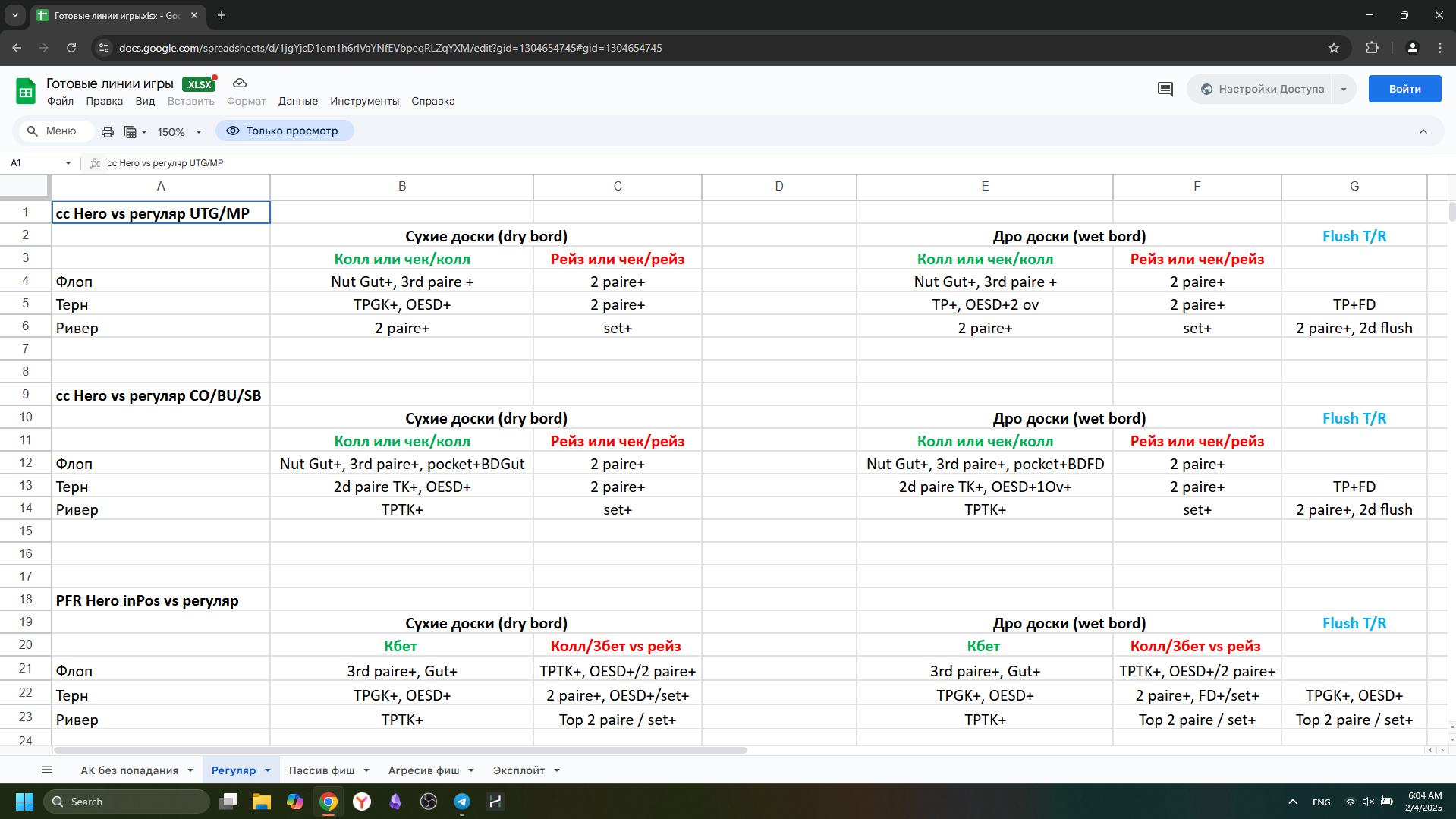Open the Агресив фиш tab menu arrow
The height and width of the screenshot is (819, 1456).
(x=471, y=770)
